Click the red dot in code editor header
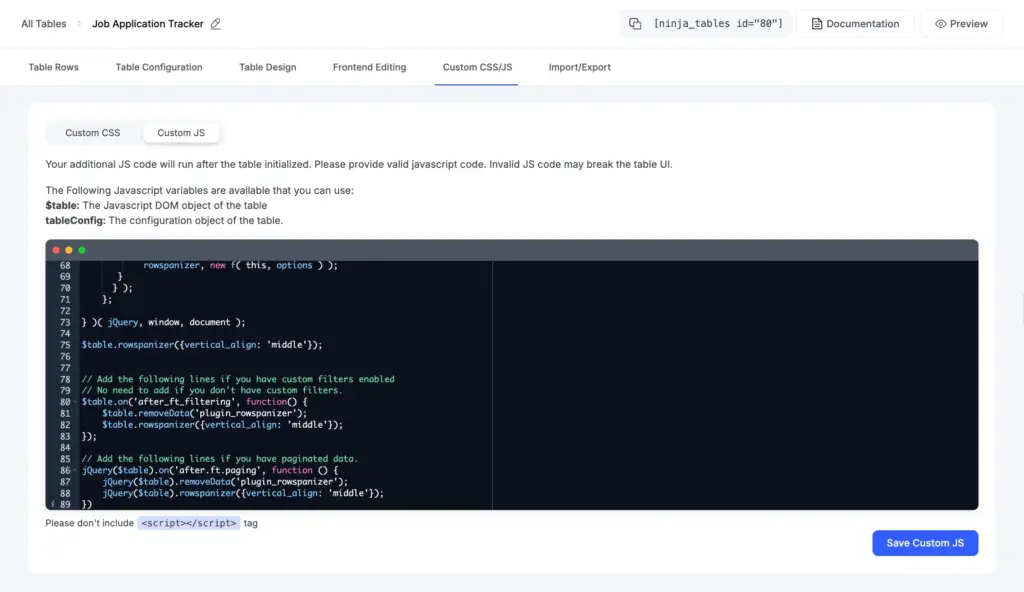 pos(56,250)
